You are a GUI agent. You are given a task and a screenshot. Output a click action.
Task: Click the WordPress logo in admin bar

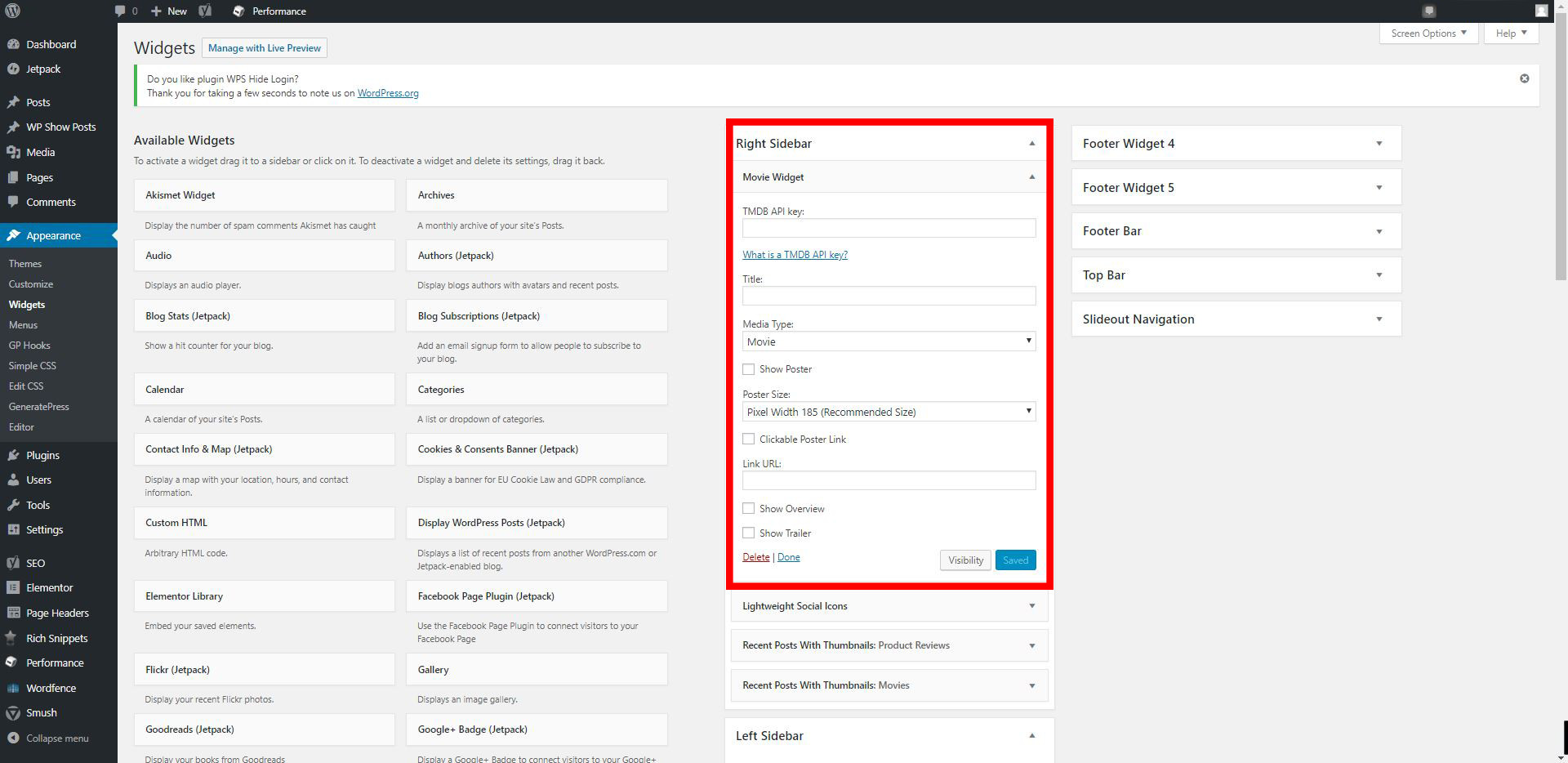pos(13,11)
